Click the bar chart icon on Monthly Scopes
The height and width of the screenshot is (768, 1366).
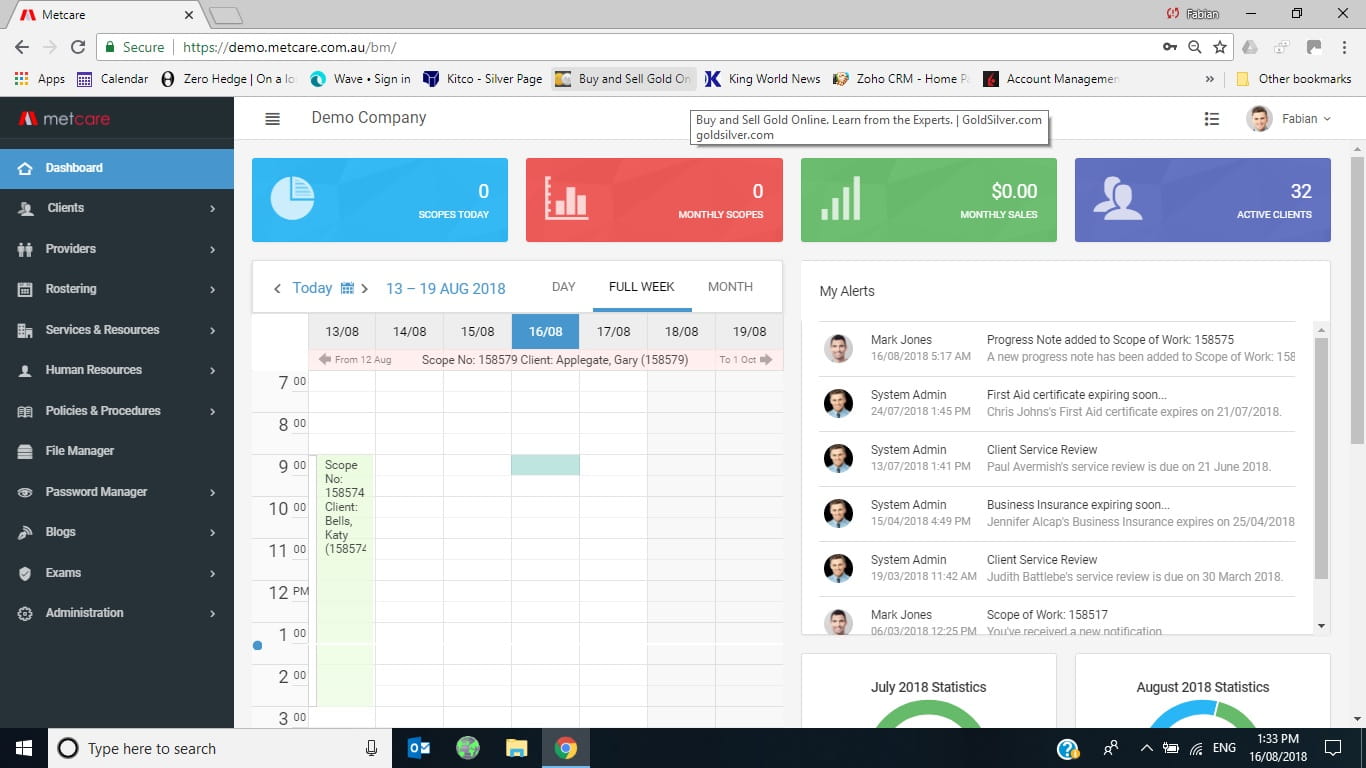coord(566,198)
